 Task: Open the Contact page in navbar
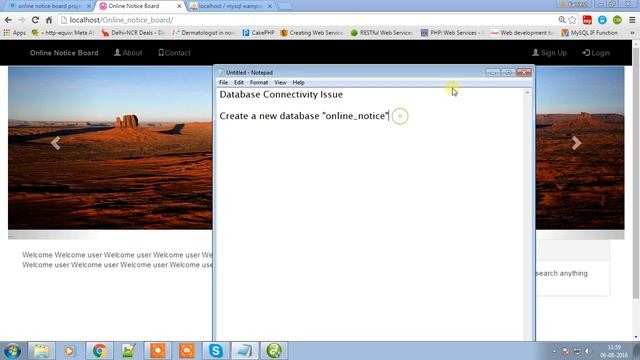point(174,53)
